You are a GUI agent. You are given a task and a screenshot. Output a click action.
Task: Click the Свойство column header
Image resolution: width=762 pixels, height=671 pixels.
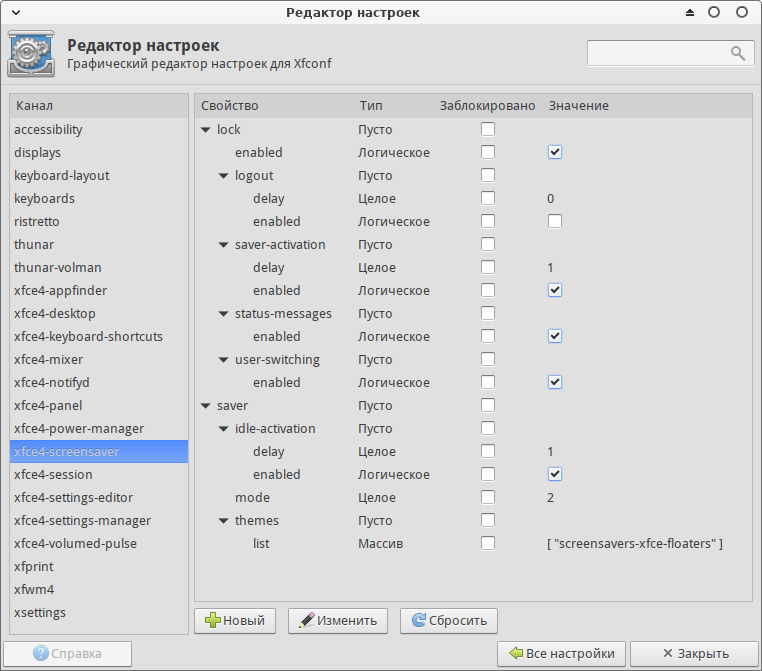275,106
